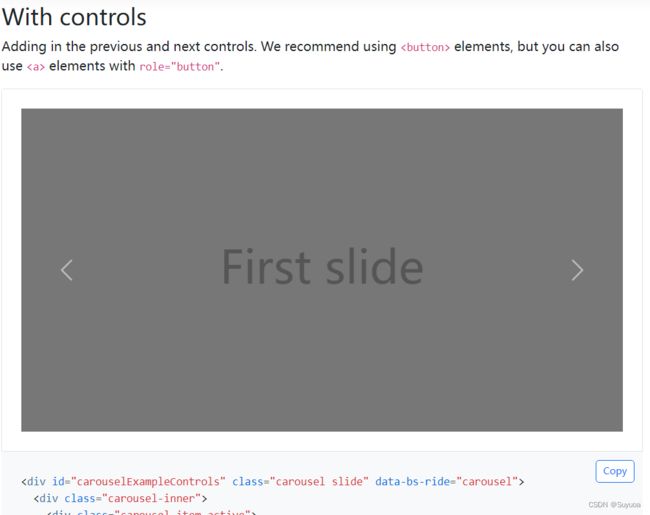Click the partially visible carousel-item active line
650x515 pixels.
pyautogui.click(x=151, y=512)
